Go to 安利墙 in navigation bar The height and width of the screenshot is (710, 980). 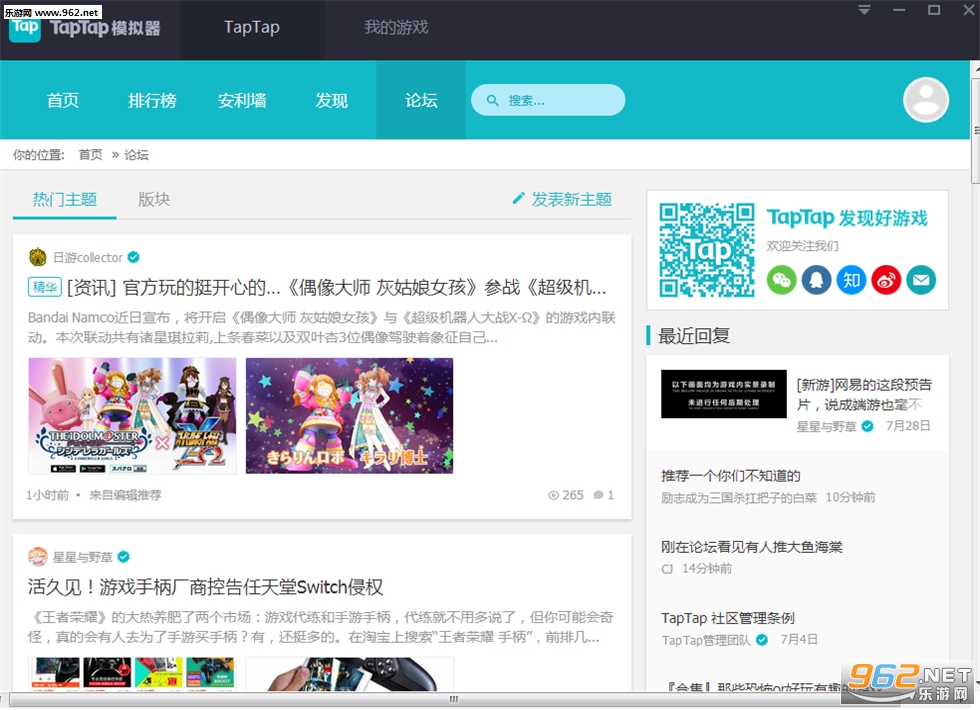point(242,100)
